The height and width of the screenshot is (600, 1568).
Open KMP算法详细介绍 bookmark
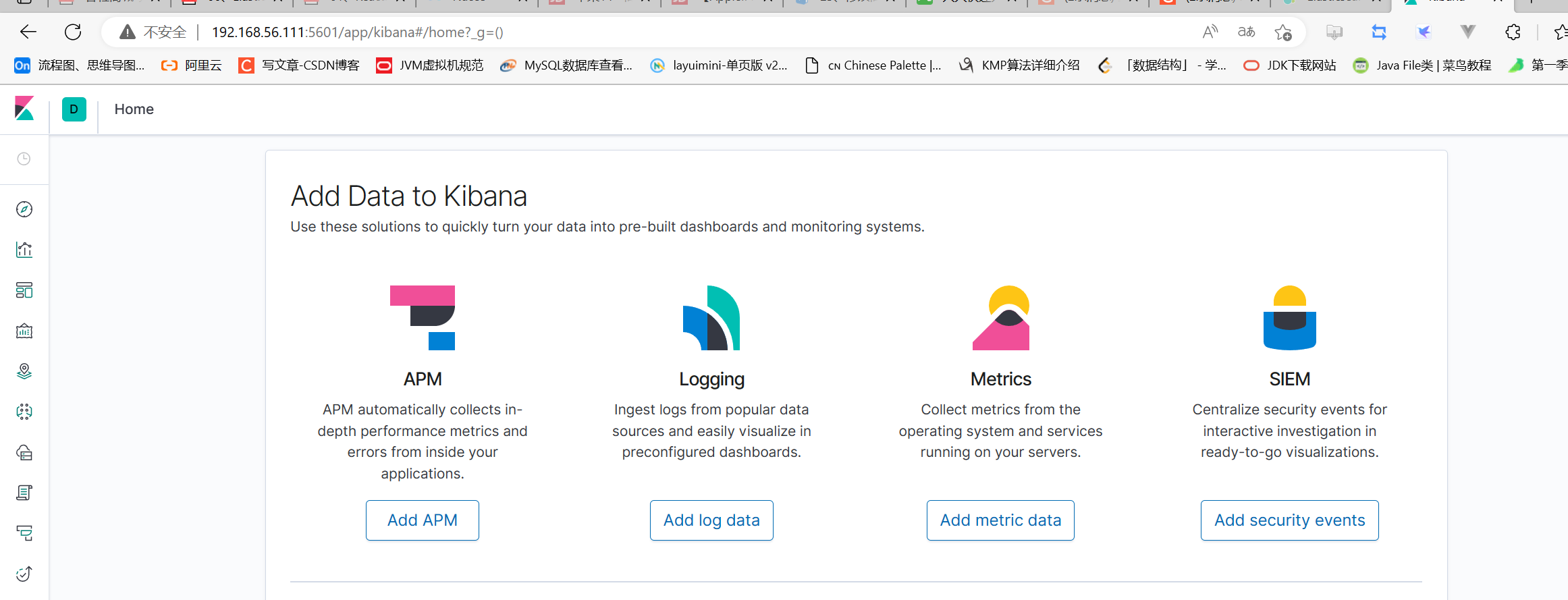point(1019,65)
